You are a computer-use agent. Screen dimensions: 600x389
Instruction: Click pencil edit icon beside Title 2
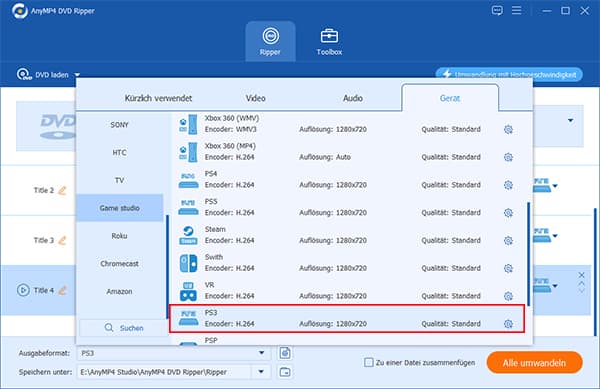tap(62, 190)
